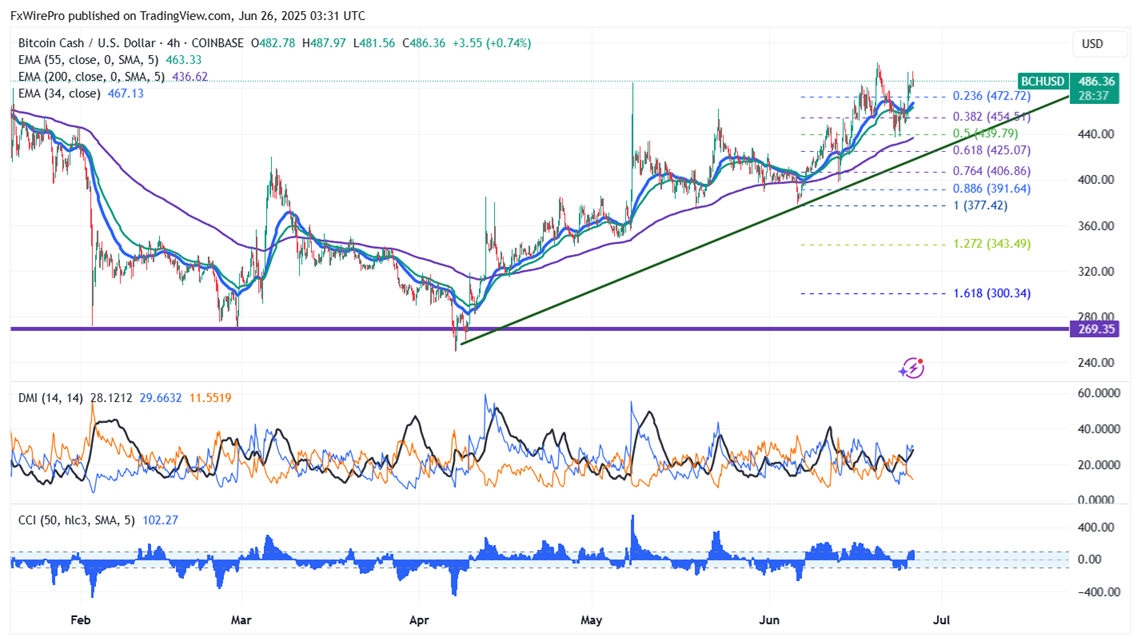The height and width of the screenshot is (641, 1138).
Task: Click the 29.6632 blue DMI value
Action: tap(160, 398)
